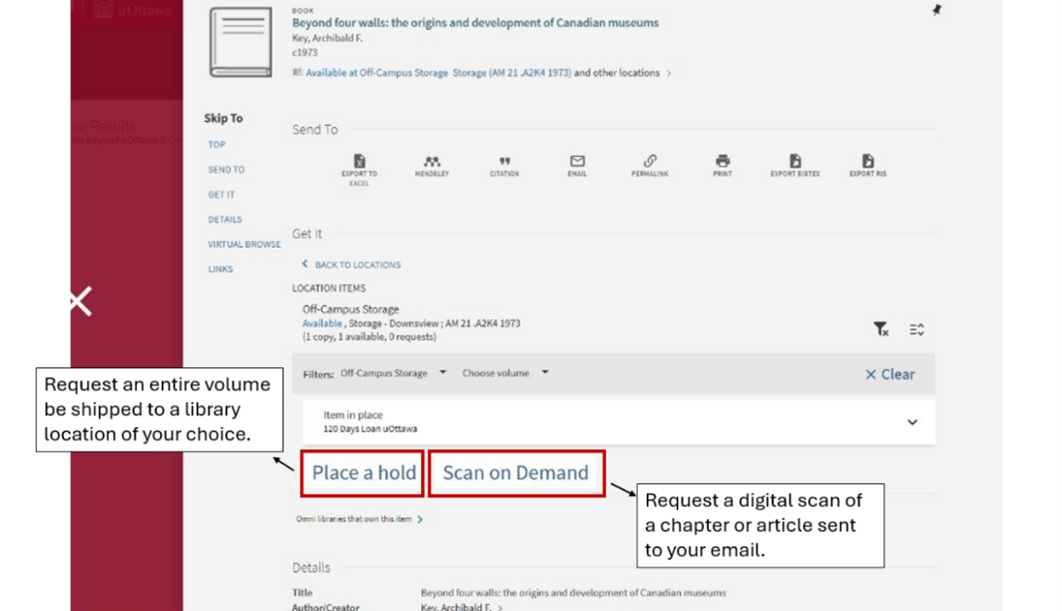Send record to Mendeley
Screen dimensions: 1062x611
431,166
